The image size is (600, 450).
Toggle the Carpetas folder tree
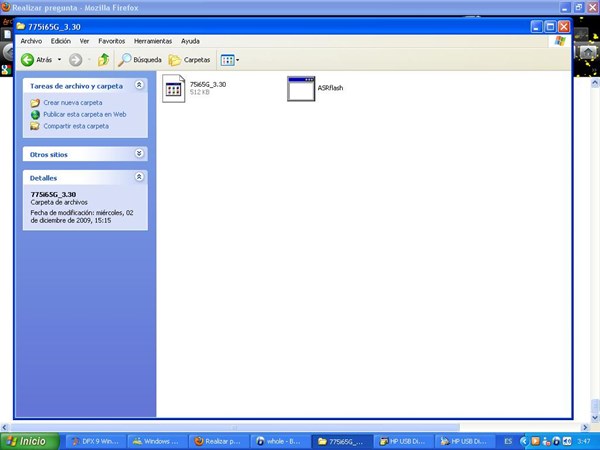click(189, 60)
